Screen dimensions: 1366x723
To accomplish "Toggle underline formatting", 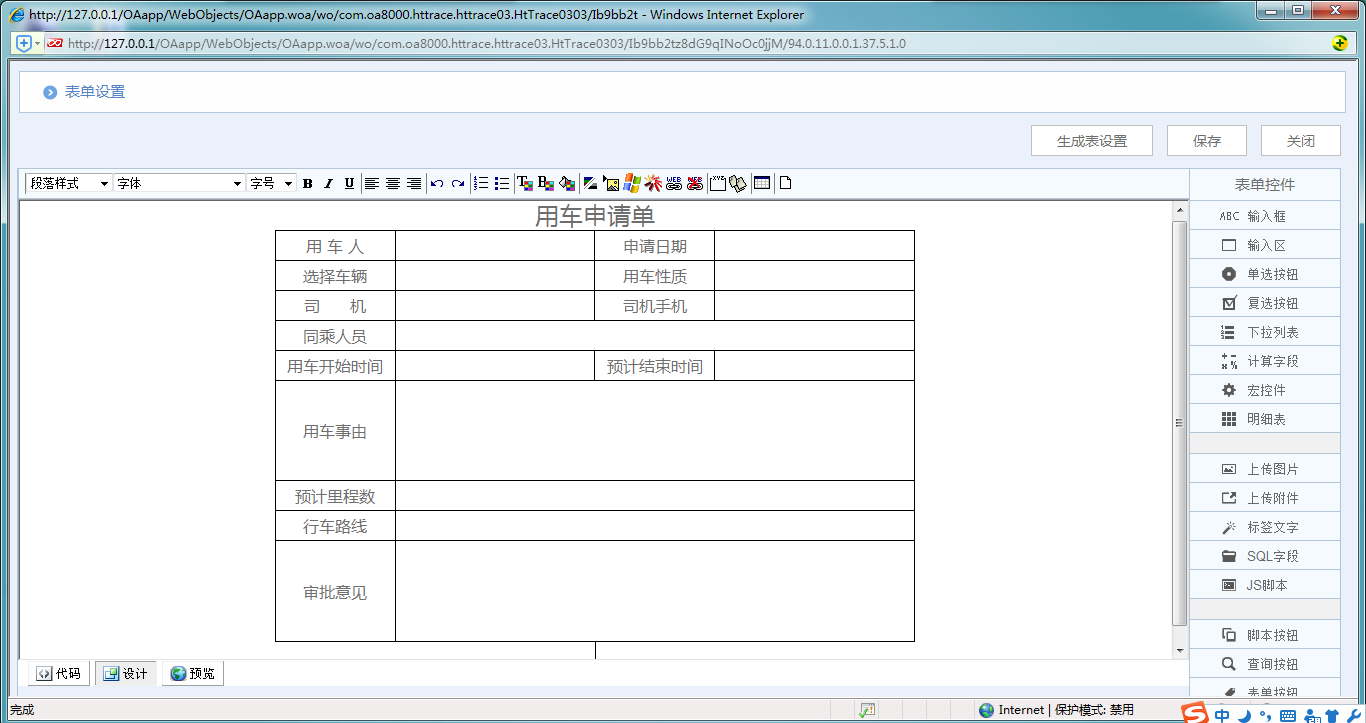I will pos(349,183).
